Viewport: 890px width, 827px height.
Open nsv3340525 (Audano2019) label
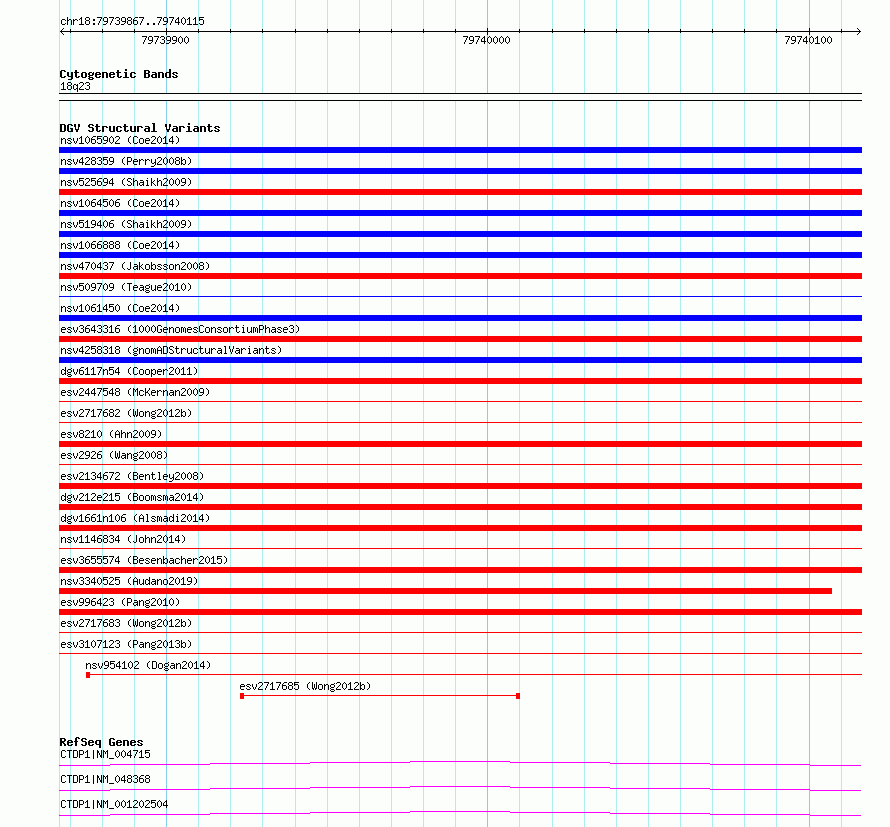coord(129,581)
